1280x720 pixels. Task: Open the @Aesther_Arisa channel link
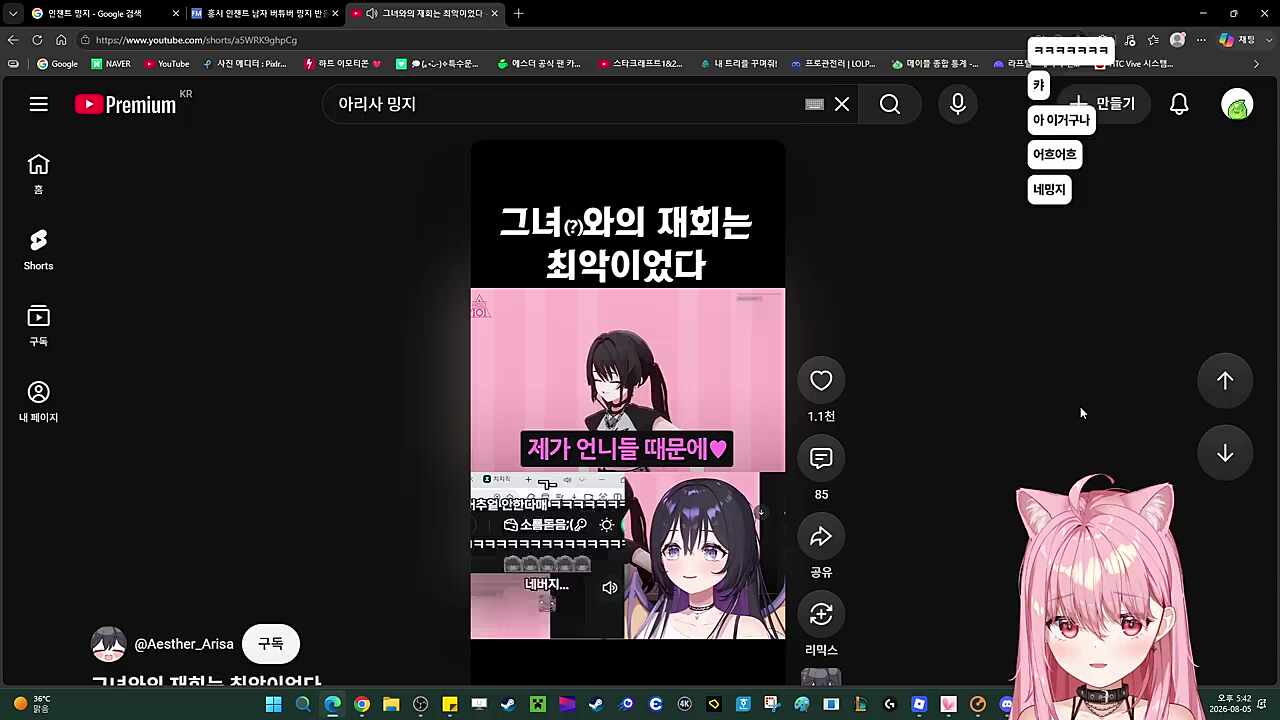(184, 644)
